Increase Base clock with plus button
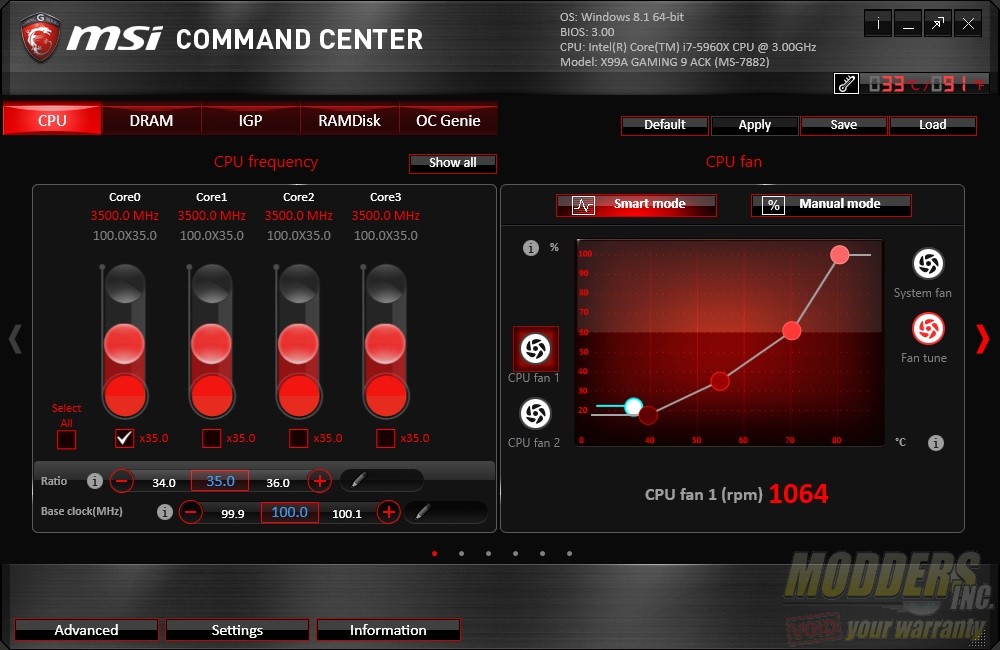The height and width of the screenshot is (650, 1000). coord(388,512)
